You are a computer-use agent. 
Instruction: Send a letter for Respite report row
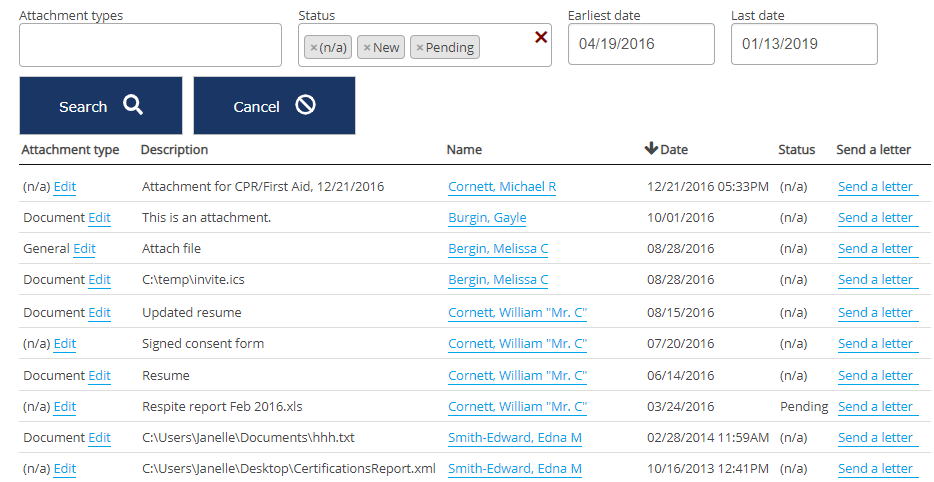click(x=875, y=407)
